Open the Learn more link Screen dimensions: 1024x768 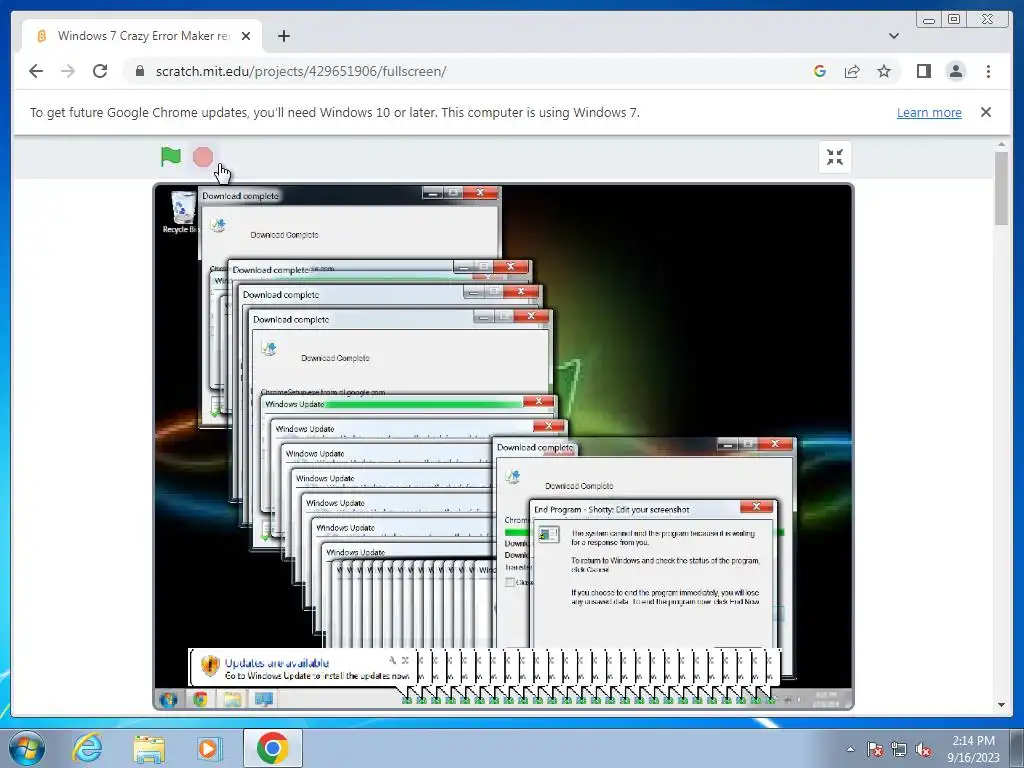[929, 112]
